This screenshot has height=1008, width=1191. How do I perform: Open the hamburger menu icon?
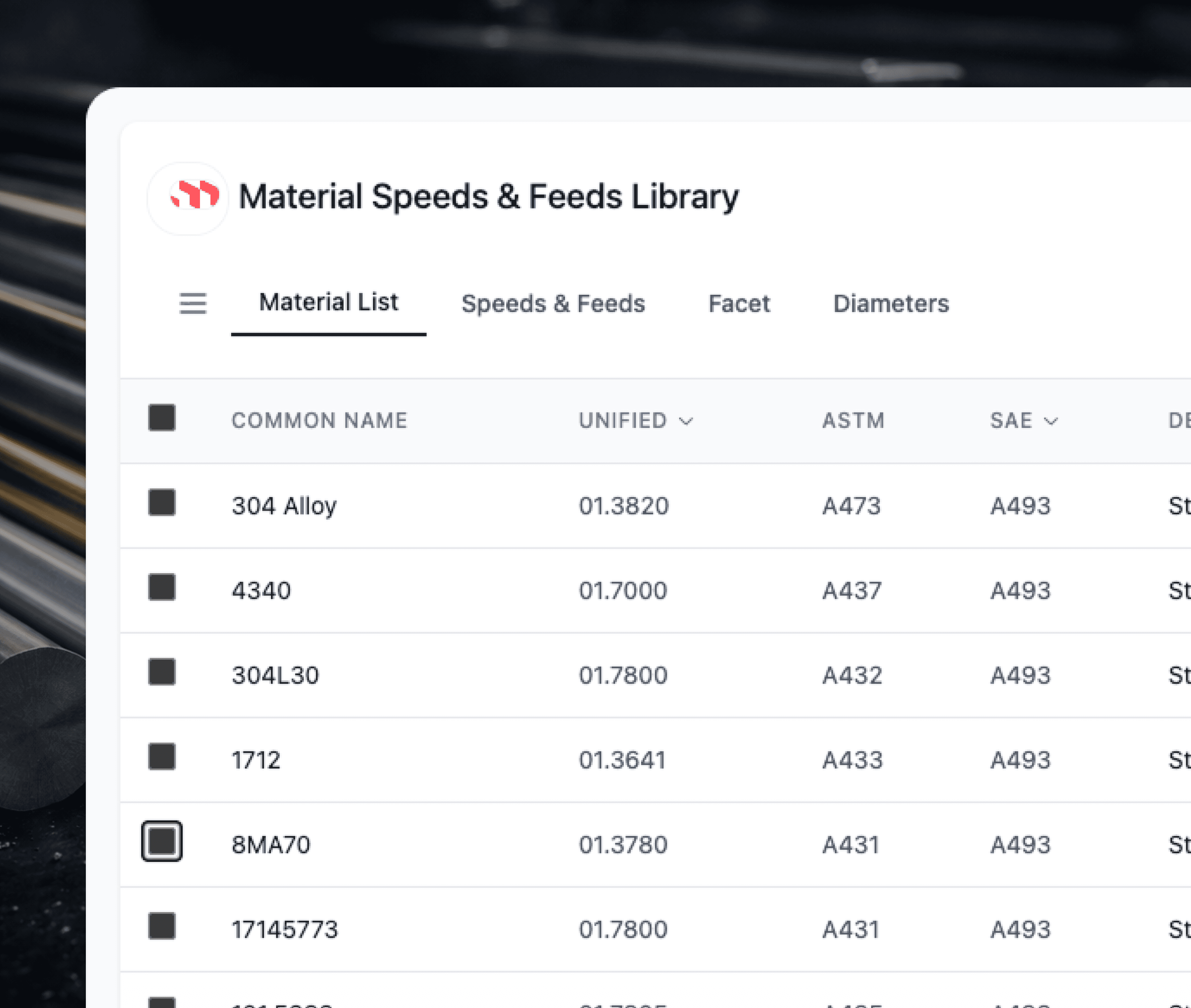[x=193, y=303]
